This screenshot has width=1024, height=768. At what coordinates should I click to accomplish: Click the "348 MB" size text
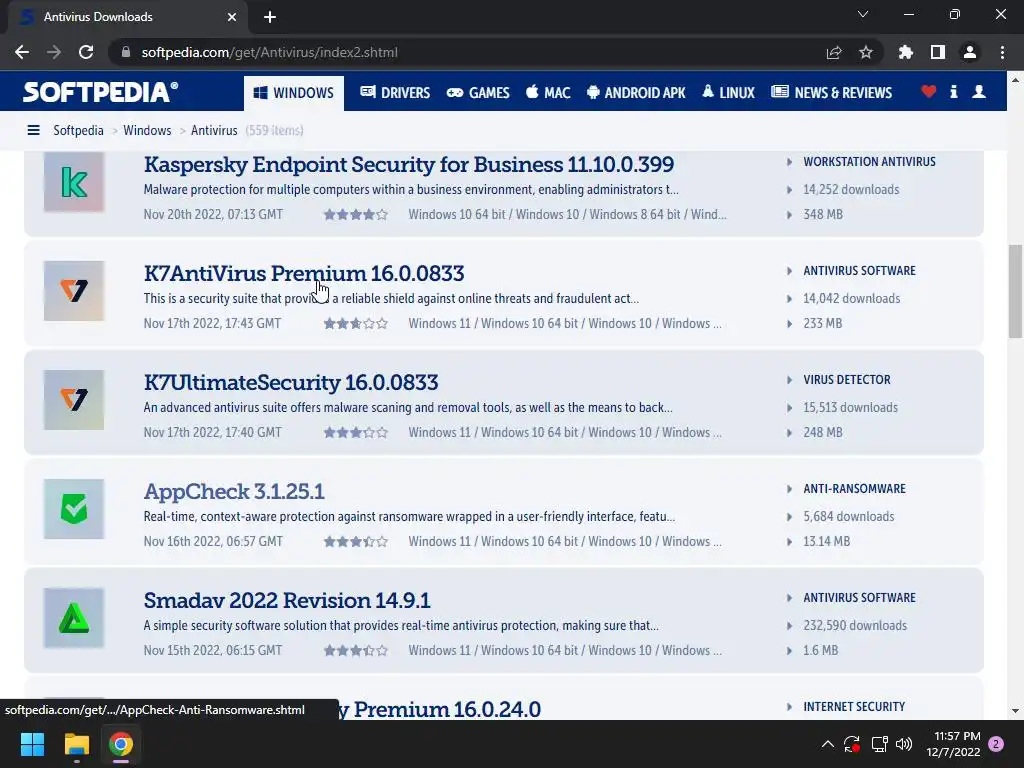(x=823, y=214)
